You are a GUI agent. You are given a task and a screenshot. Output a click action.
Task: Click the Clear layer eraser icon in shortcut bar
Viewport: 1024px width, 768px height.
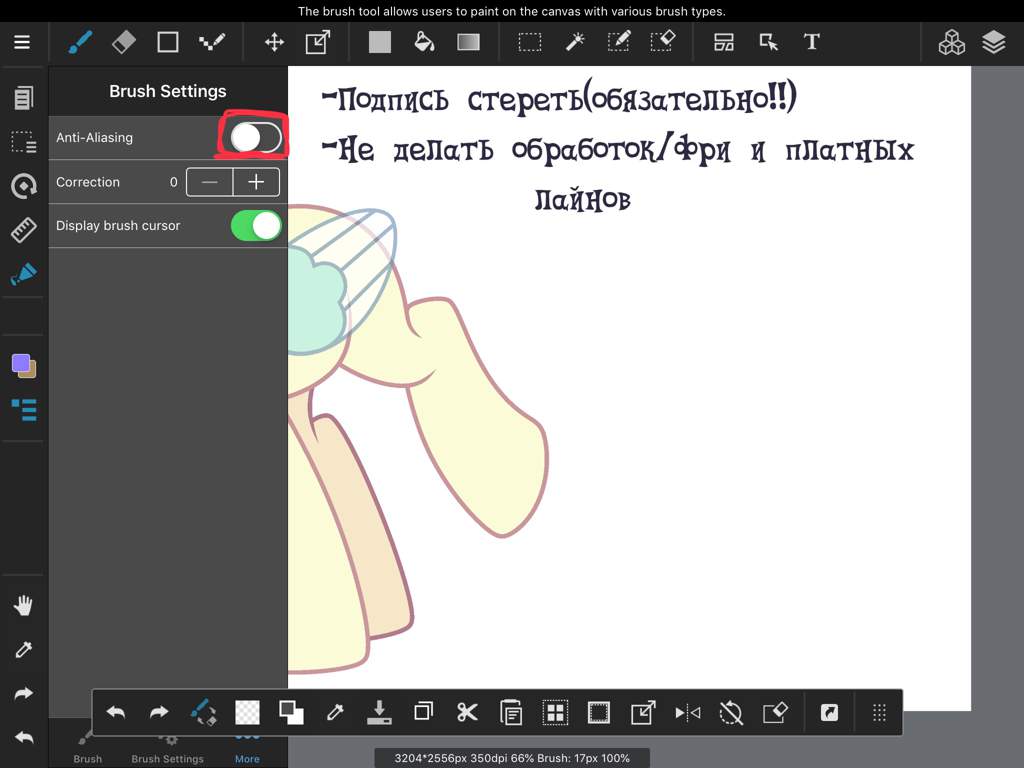click(x=775, y=712)
